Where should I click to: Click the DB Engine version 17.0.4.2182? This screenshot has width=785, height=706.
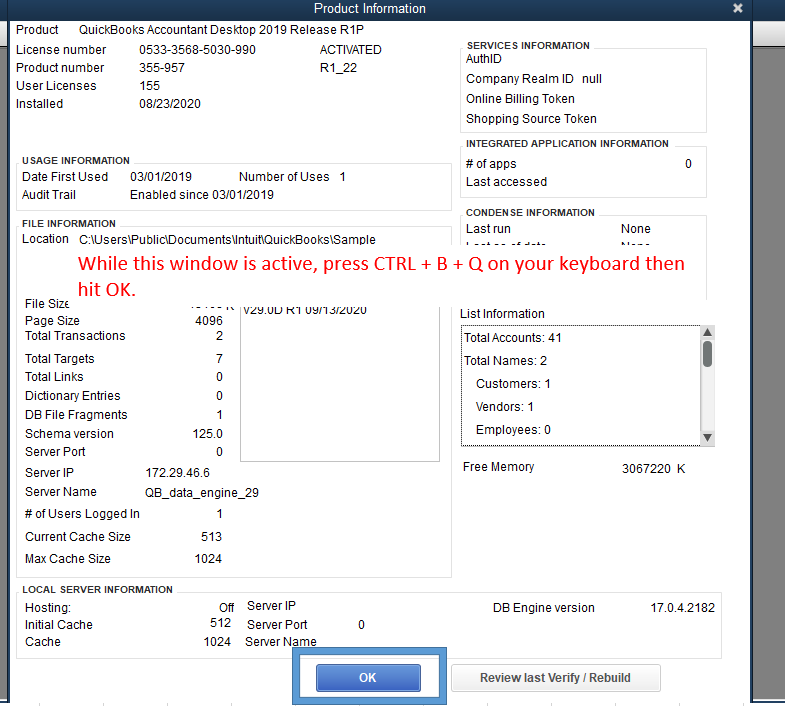[682, 608]
